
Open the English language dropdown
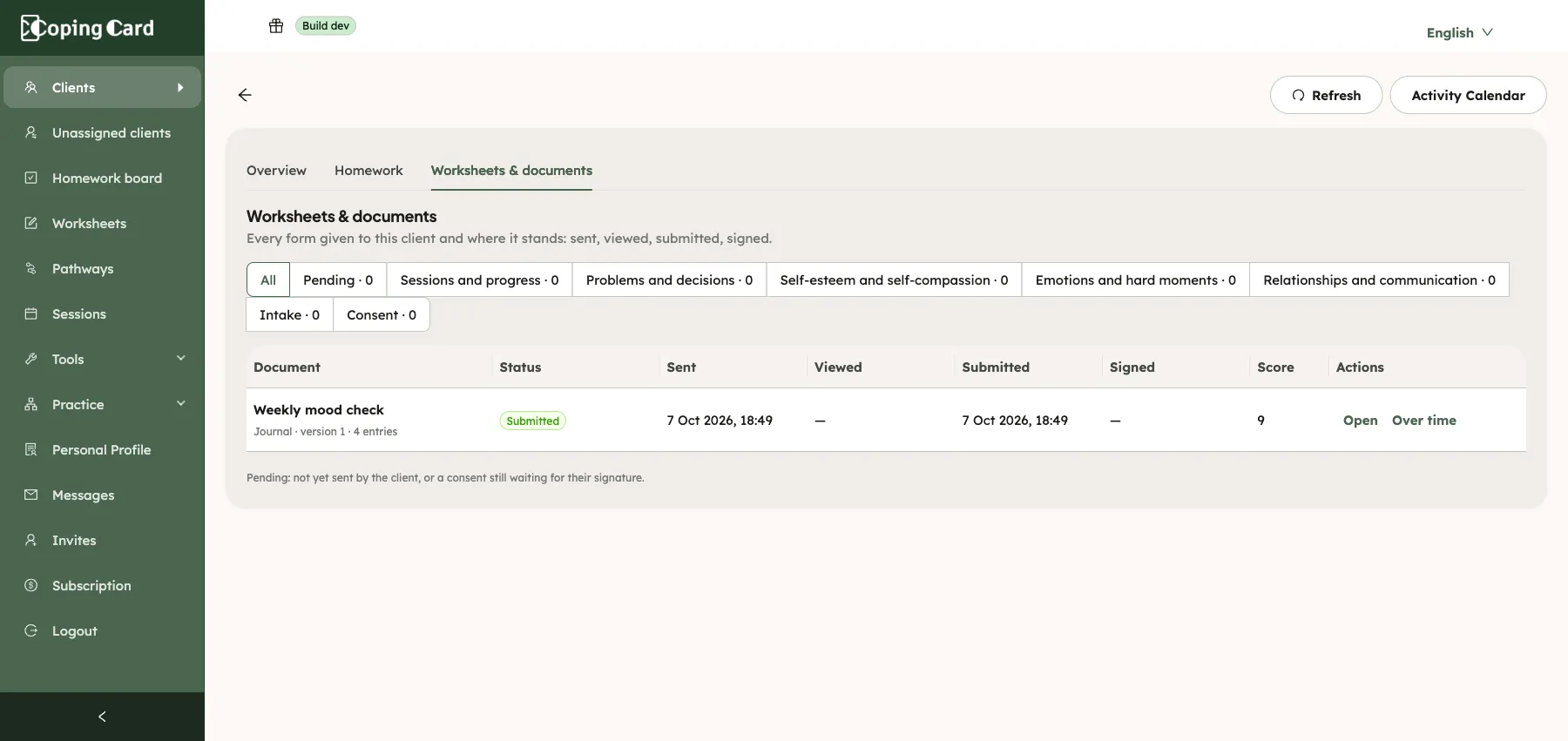point(1460,32)
